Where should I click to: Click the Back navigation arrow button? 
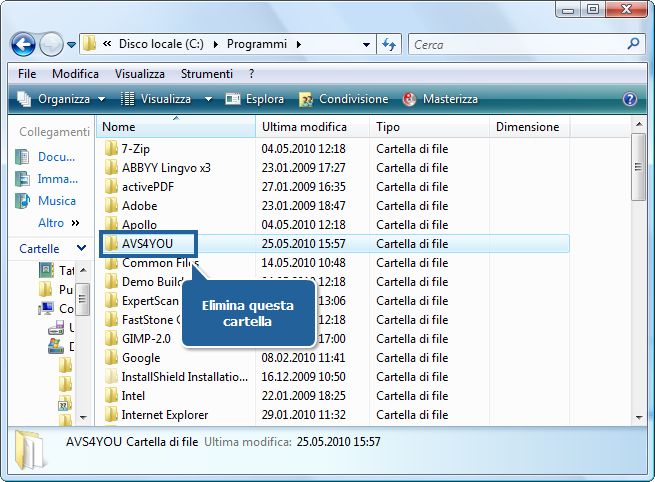pos(23,44)
